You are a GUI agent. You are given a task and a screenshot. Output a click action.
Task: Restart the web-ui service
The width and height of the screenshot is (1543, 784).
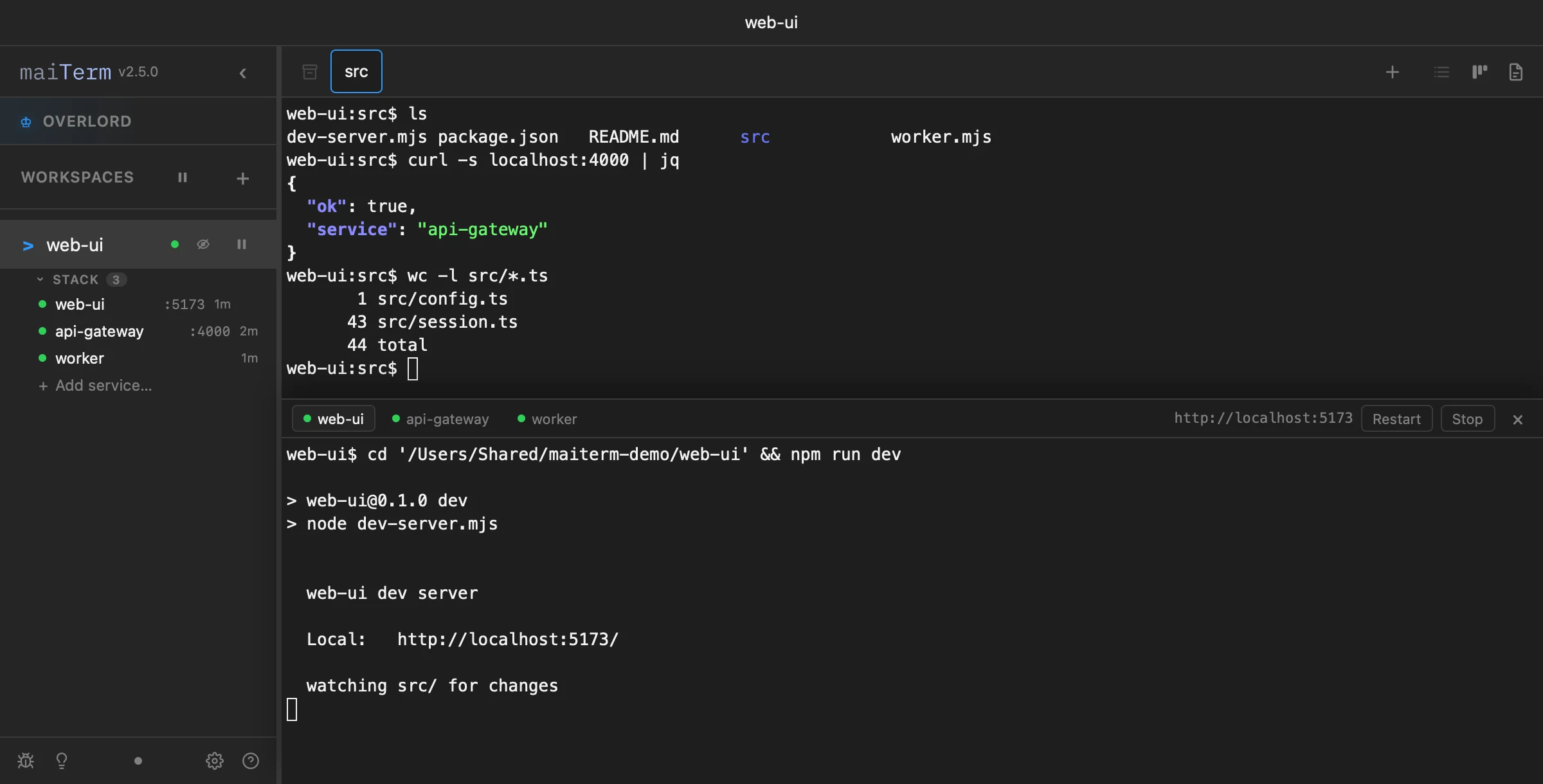click(x=1396, y=419)
